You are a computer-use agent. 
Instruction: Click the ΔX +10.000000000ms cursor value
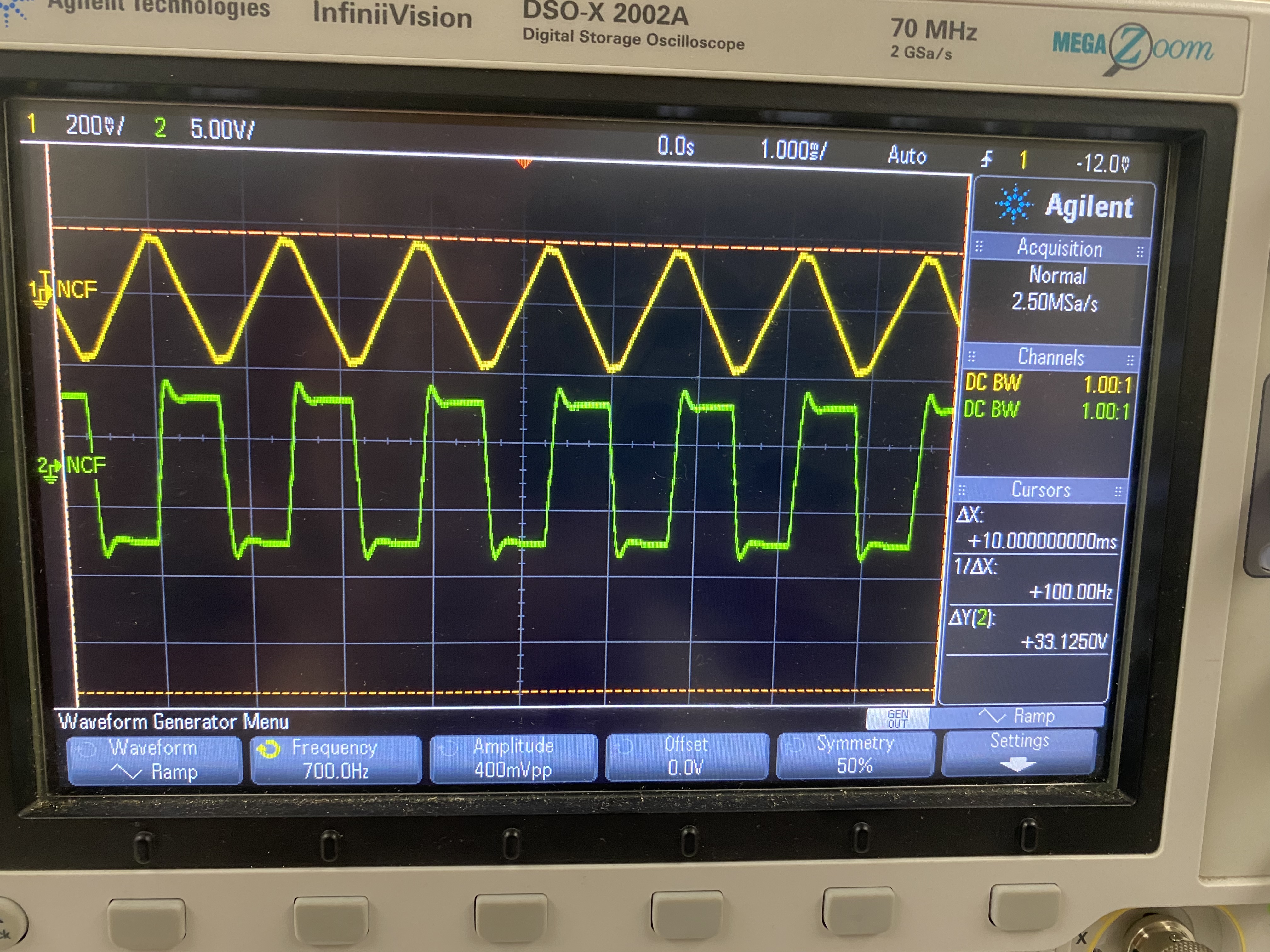(x=1042, y=541)
